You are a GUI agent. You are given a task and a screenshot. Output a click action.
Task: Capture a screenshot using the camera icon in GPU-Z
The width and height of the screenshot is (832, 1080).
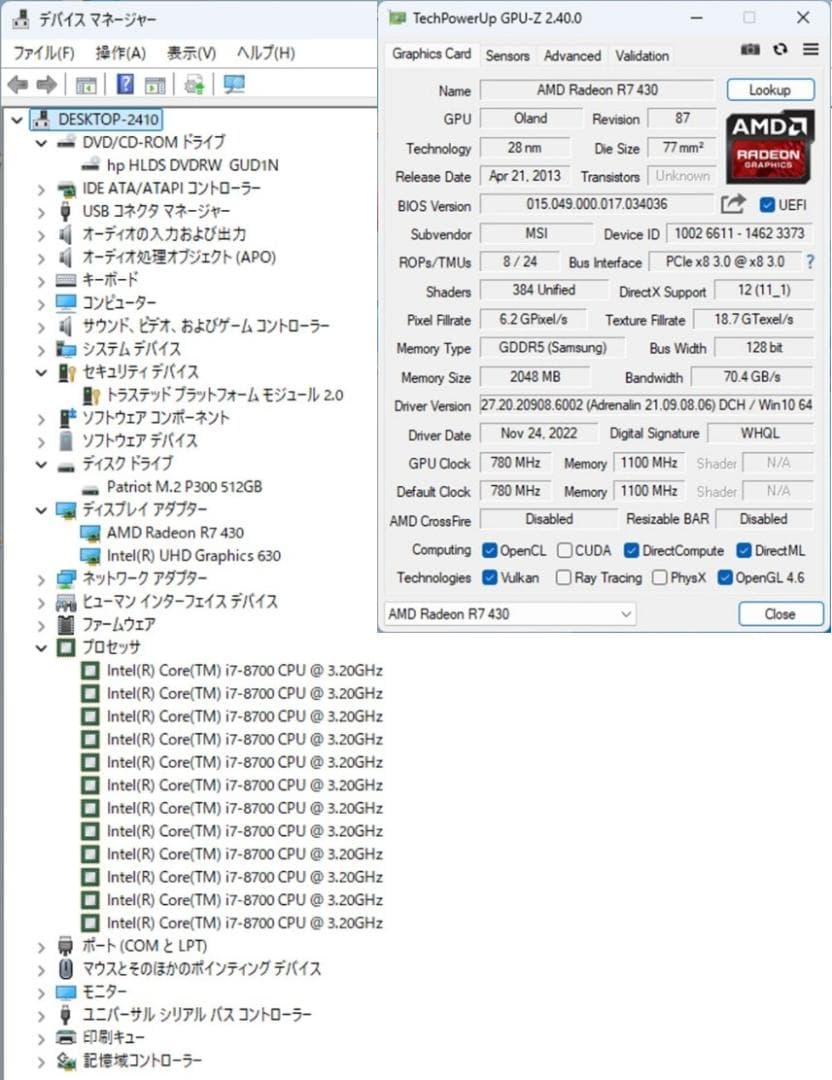pos(750,49)
